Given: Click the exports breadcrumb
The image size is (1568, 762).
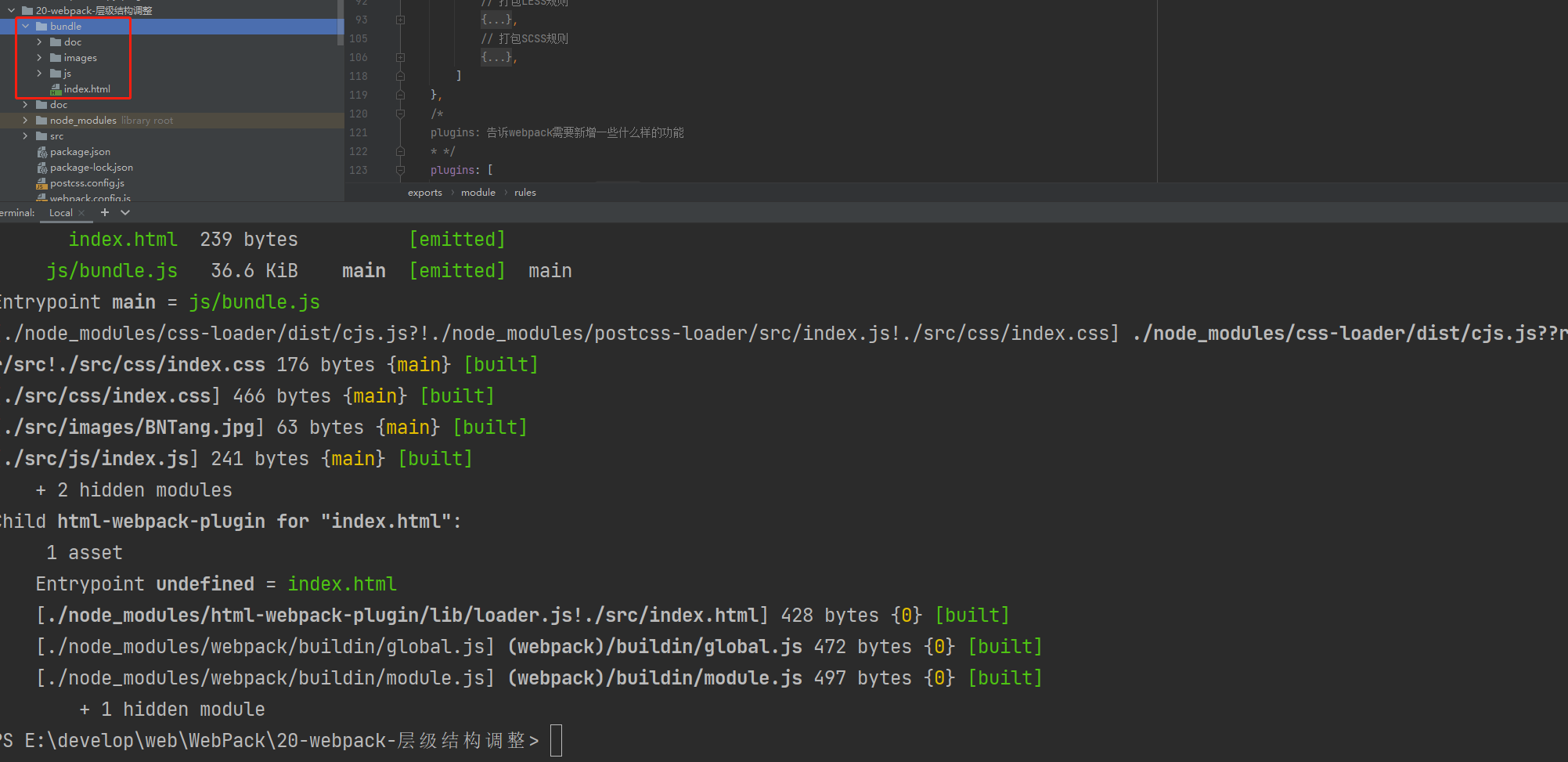Looking at the screenshot, I should 425,192.
